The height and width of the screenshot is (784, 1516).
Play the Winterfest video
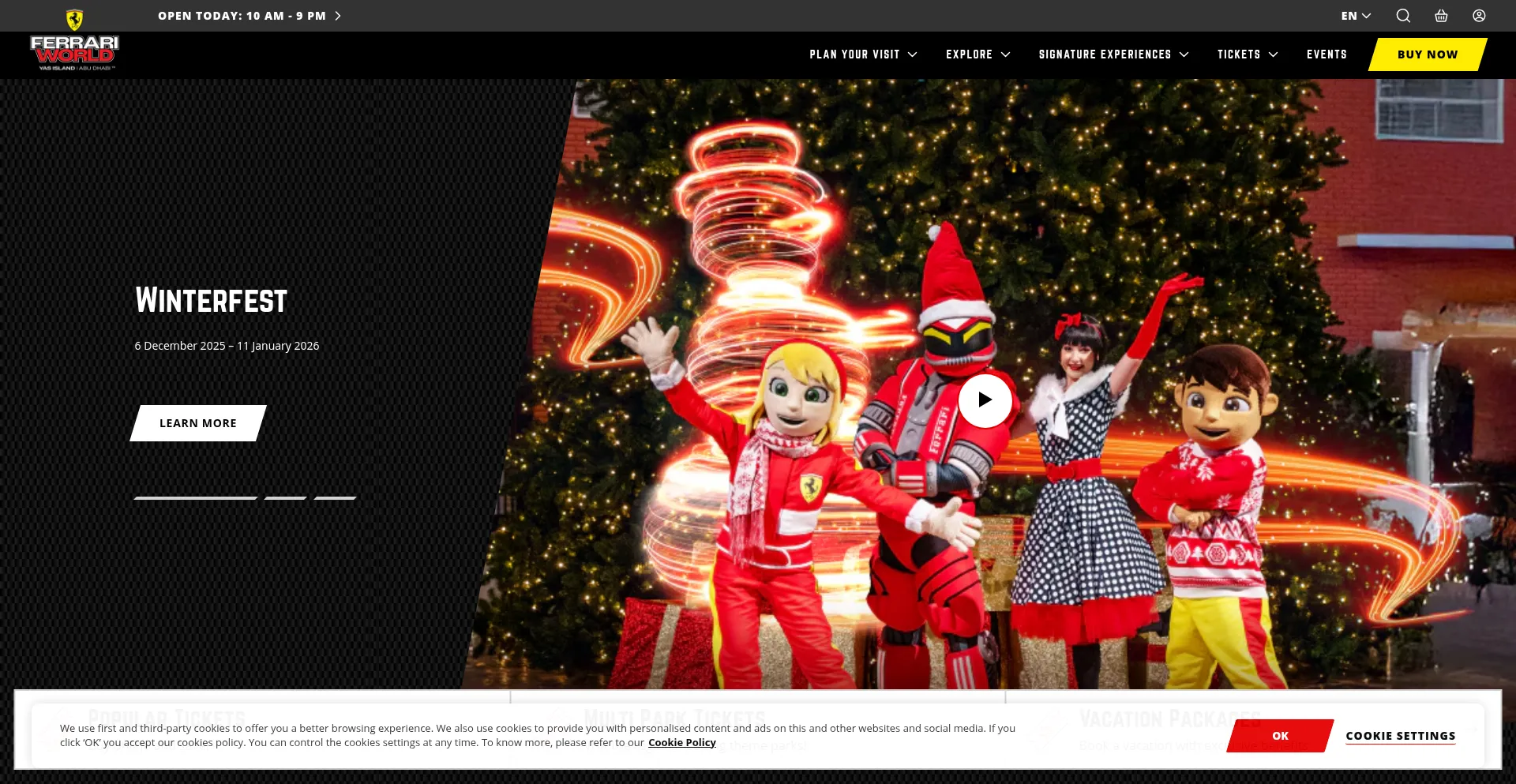pos(985,400)
